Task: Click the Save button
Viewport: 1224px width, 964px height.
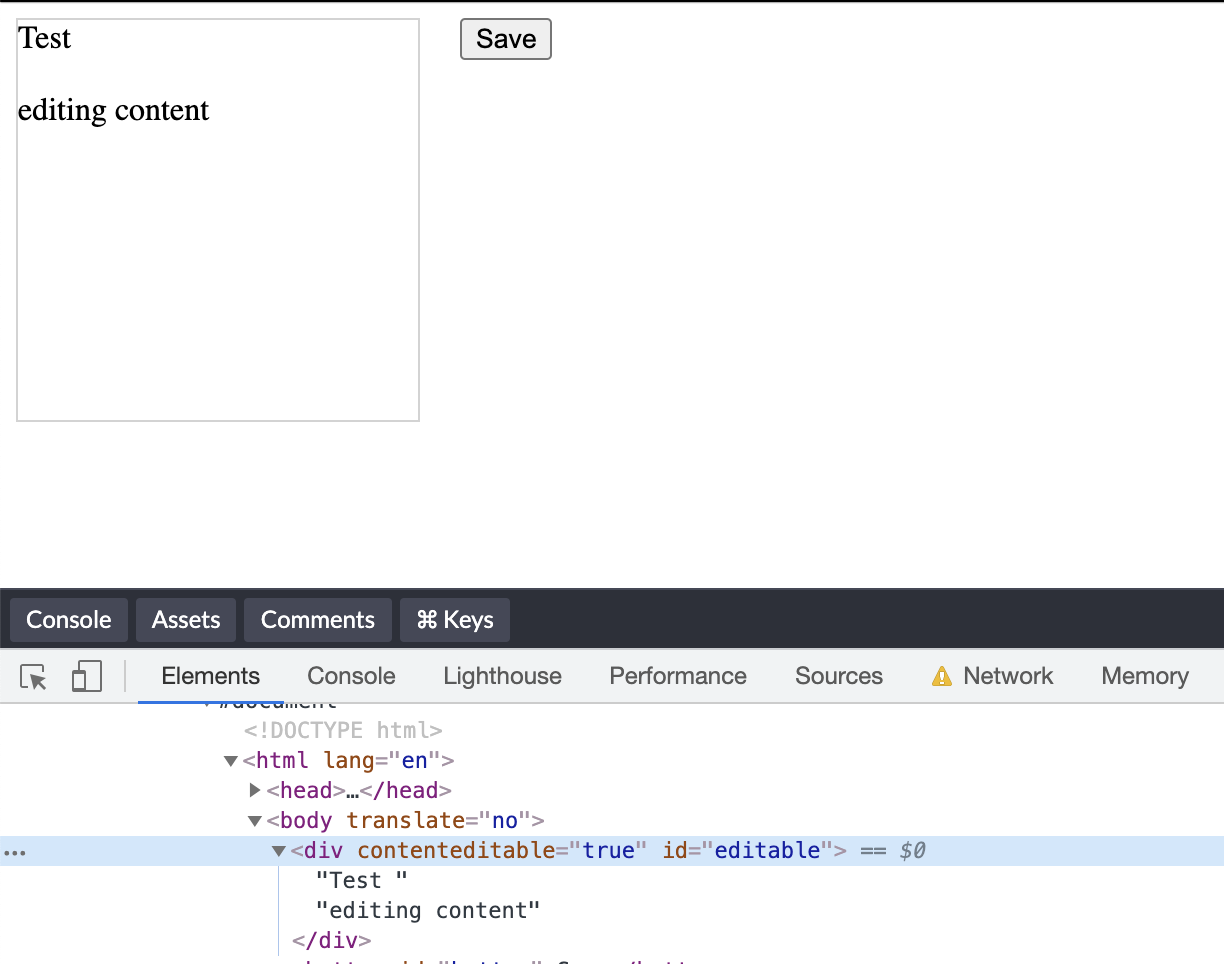Action: point(505,39)
